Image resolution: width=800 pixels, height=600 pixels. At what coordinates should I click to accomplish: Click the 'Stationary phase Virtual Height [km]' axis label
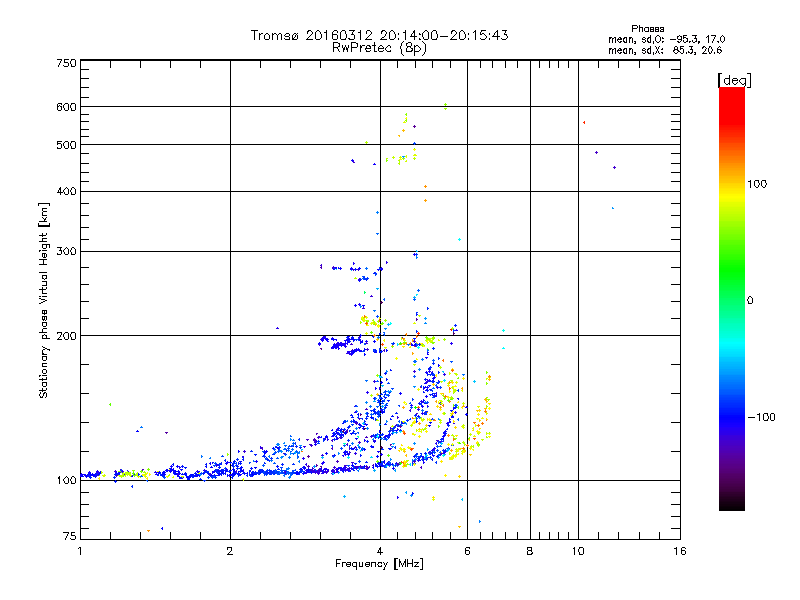click(44, 300)
